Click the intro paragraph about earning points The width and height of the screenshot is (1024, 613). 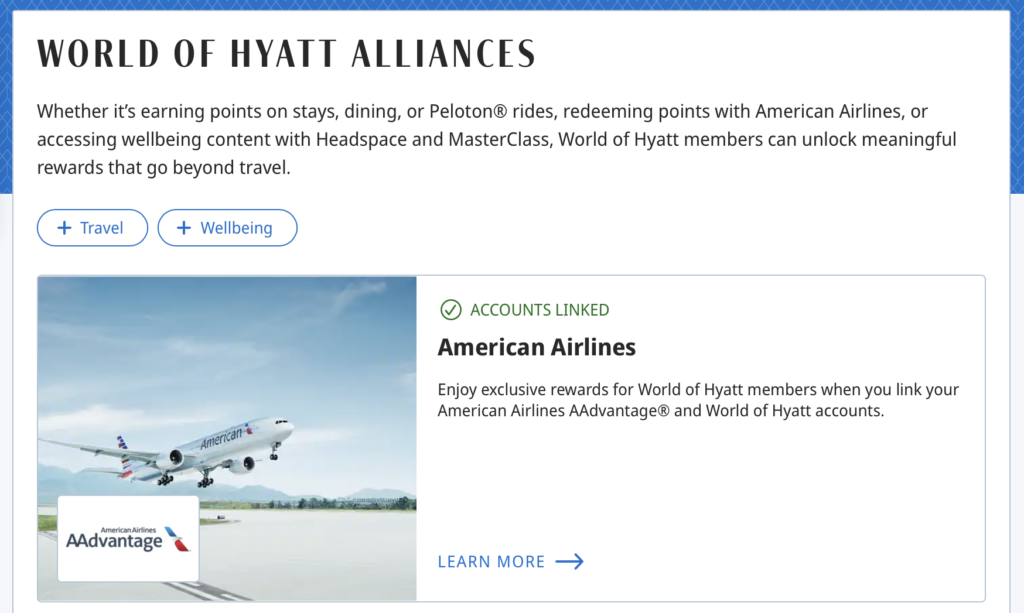click(x=497, y=139)
